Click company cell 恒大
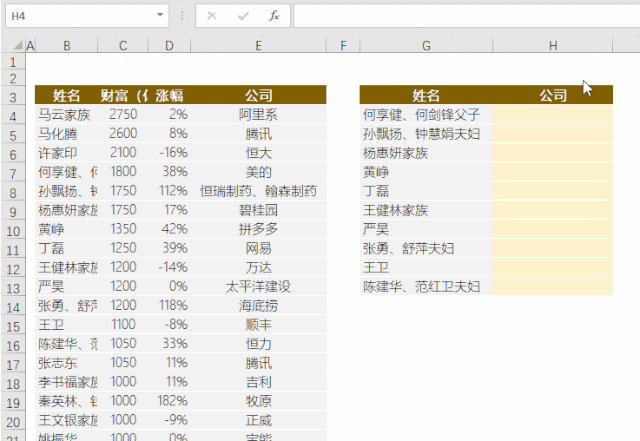The width and height of the screenshot is (640, 441). click(x=258, y=153)
